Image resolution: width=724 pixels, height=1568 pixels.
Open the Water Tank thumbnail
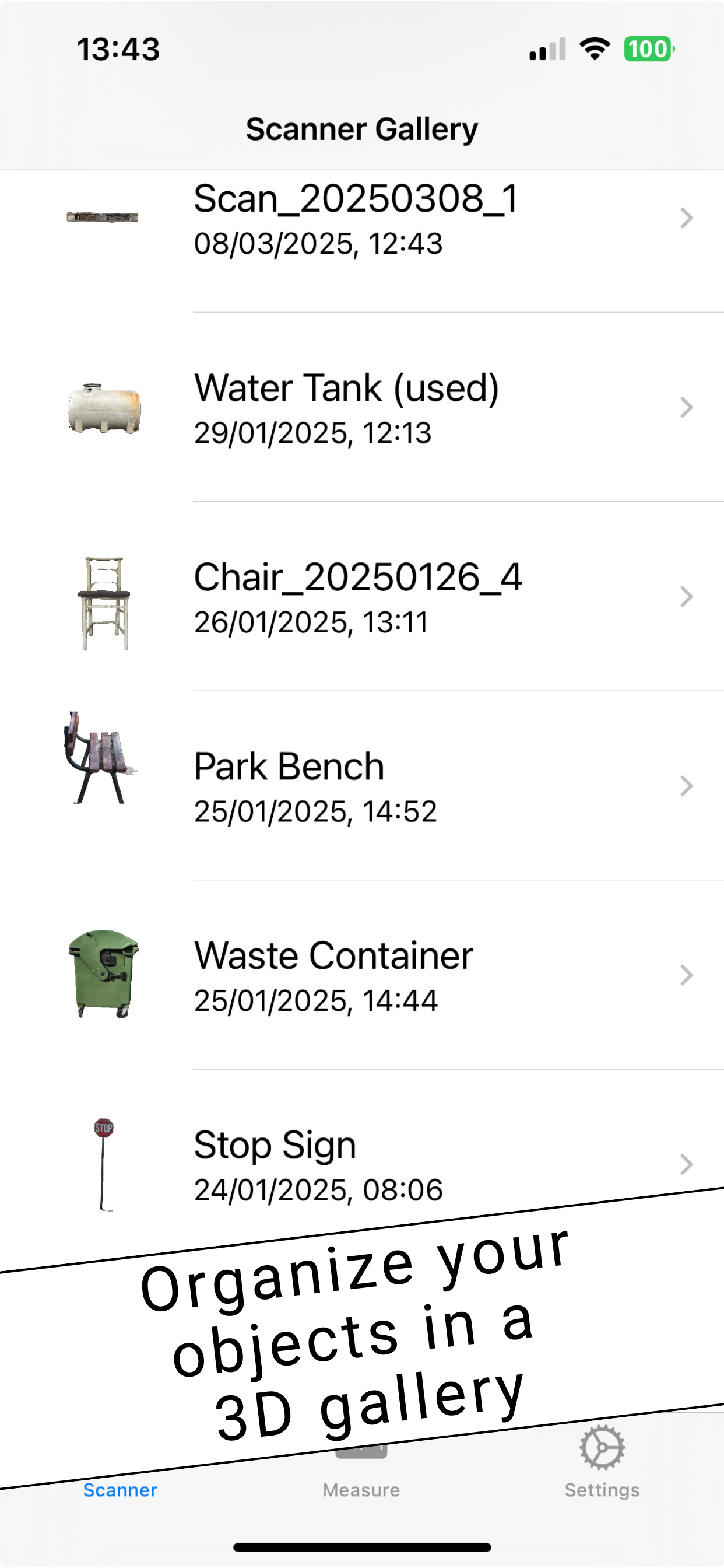[x=104, y=408]
